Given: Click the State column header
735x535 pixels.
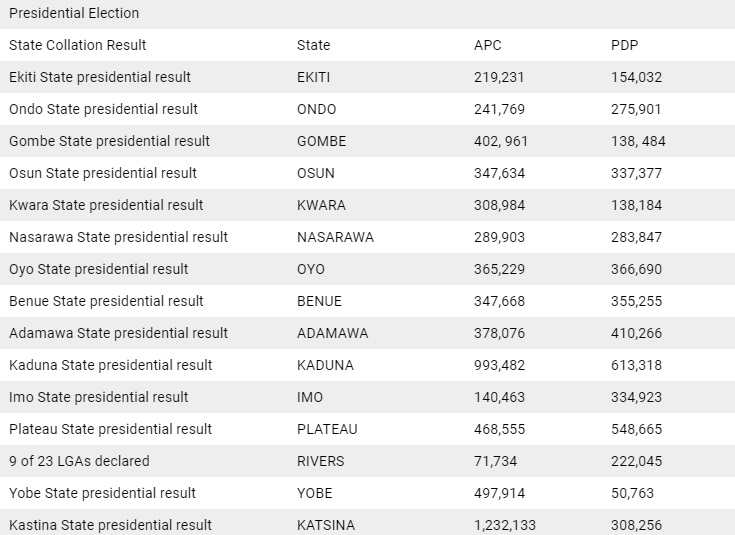Looking at the screenshot, I should (313, 45).
